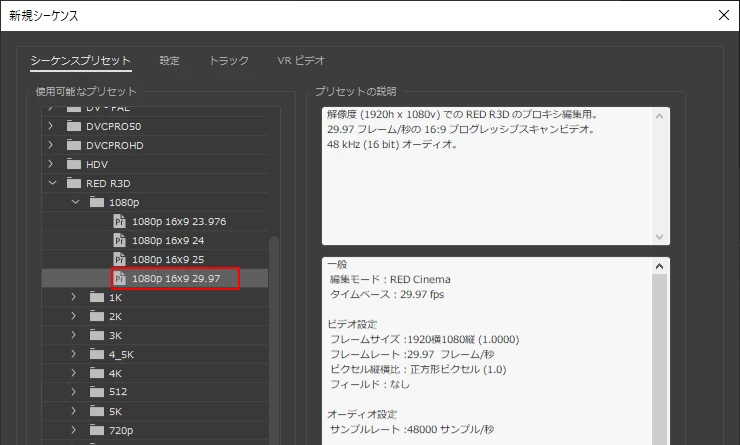The height and width of the screenshot is (445, 740).
Task: Click the preset list vertical scrollbar thumb
Action: [x=274, y=340]
